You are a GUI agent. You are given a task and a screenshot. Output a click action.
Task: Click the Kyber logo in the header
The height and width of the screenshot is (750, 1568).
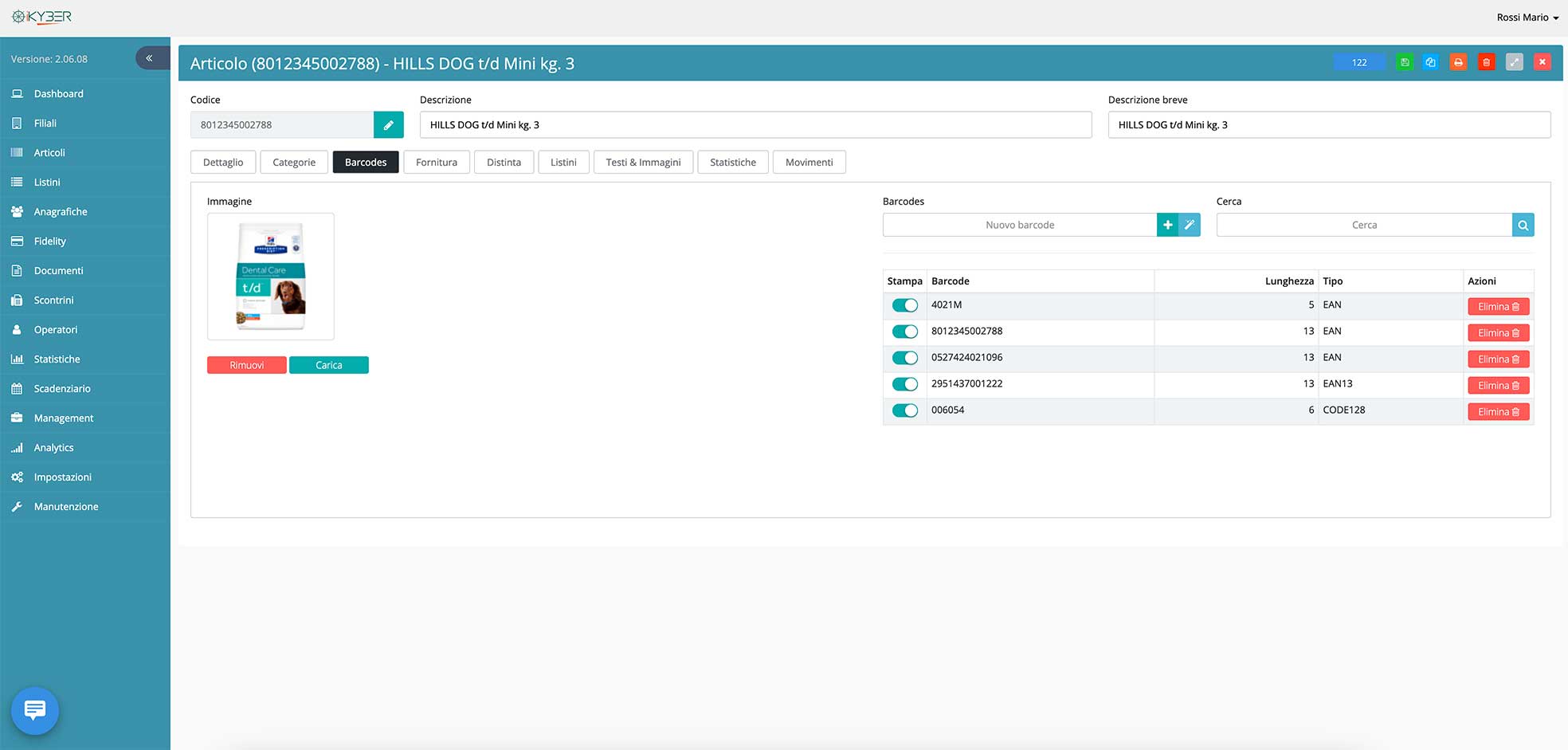tap(42, 17)
